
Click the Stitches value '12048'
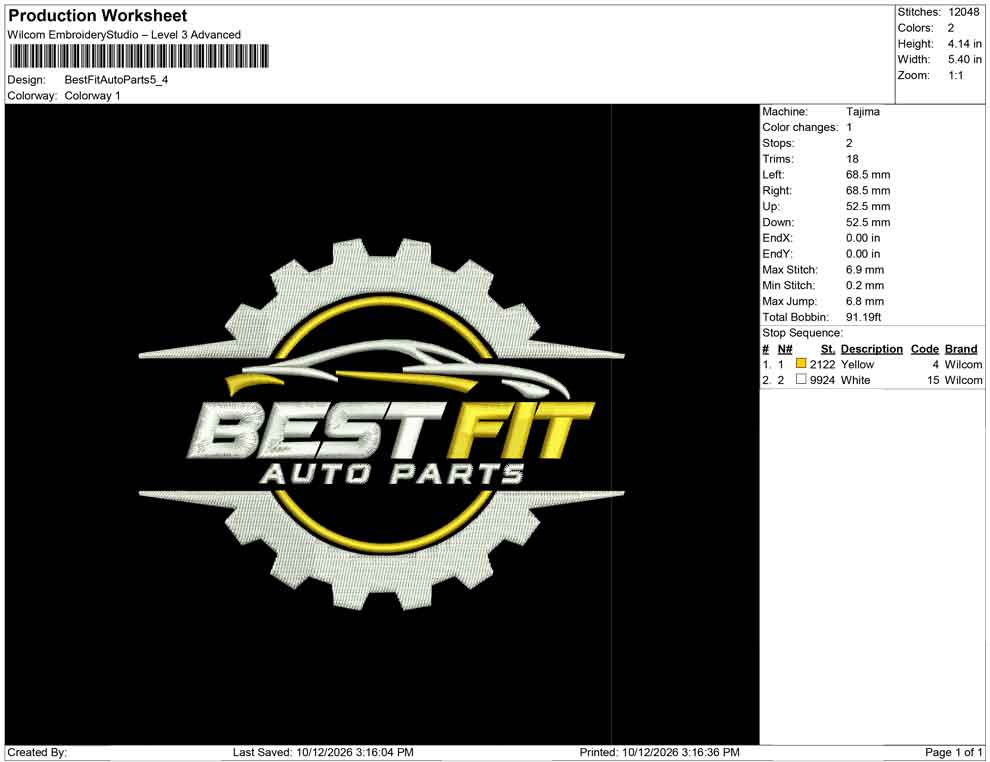tap(963, 12)
